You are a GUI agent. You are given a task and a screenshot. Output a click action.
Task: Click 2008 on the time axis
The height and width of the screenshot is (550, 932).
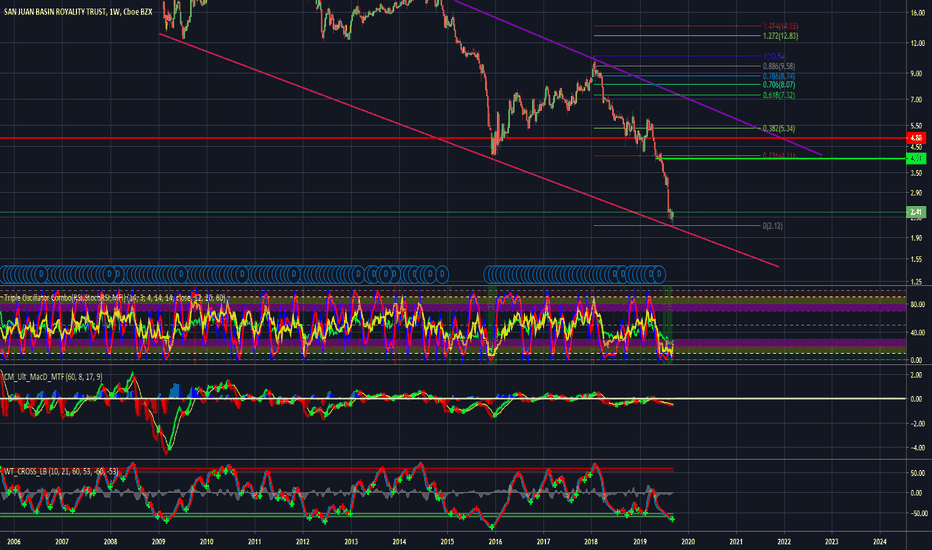[110, 542]
